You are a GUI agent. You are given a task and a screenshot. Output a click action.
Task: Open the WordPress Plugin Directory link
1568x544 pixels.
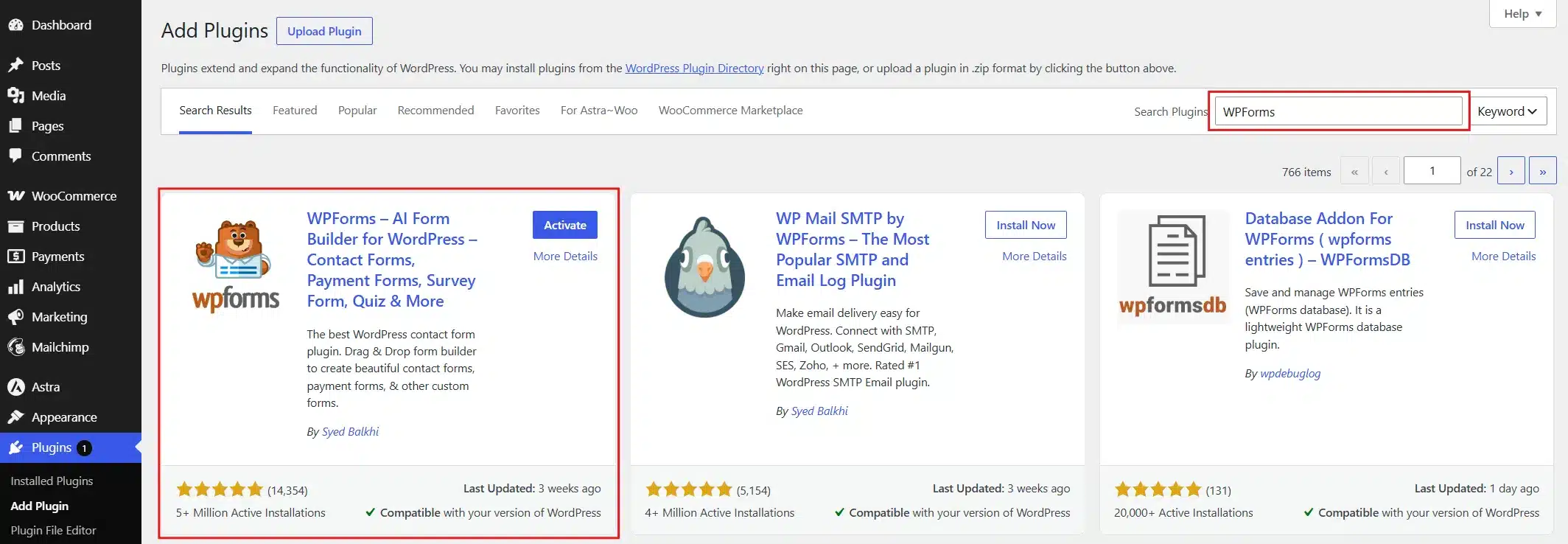click(694, 69)
